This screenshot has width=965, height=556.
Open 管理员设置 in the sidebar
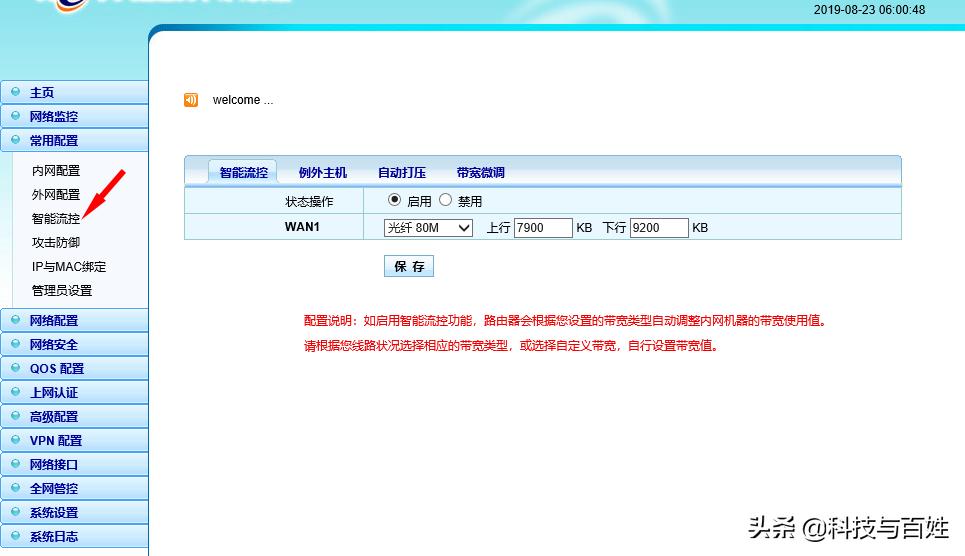[x=62, y=291]
